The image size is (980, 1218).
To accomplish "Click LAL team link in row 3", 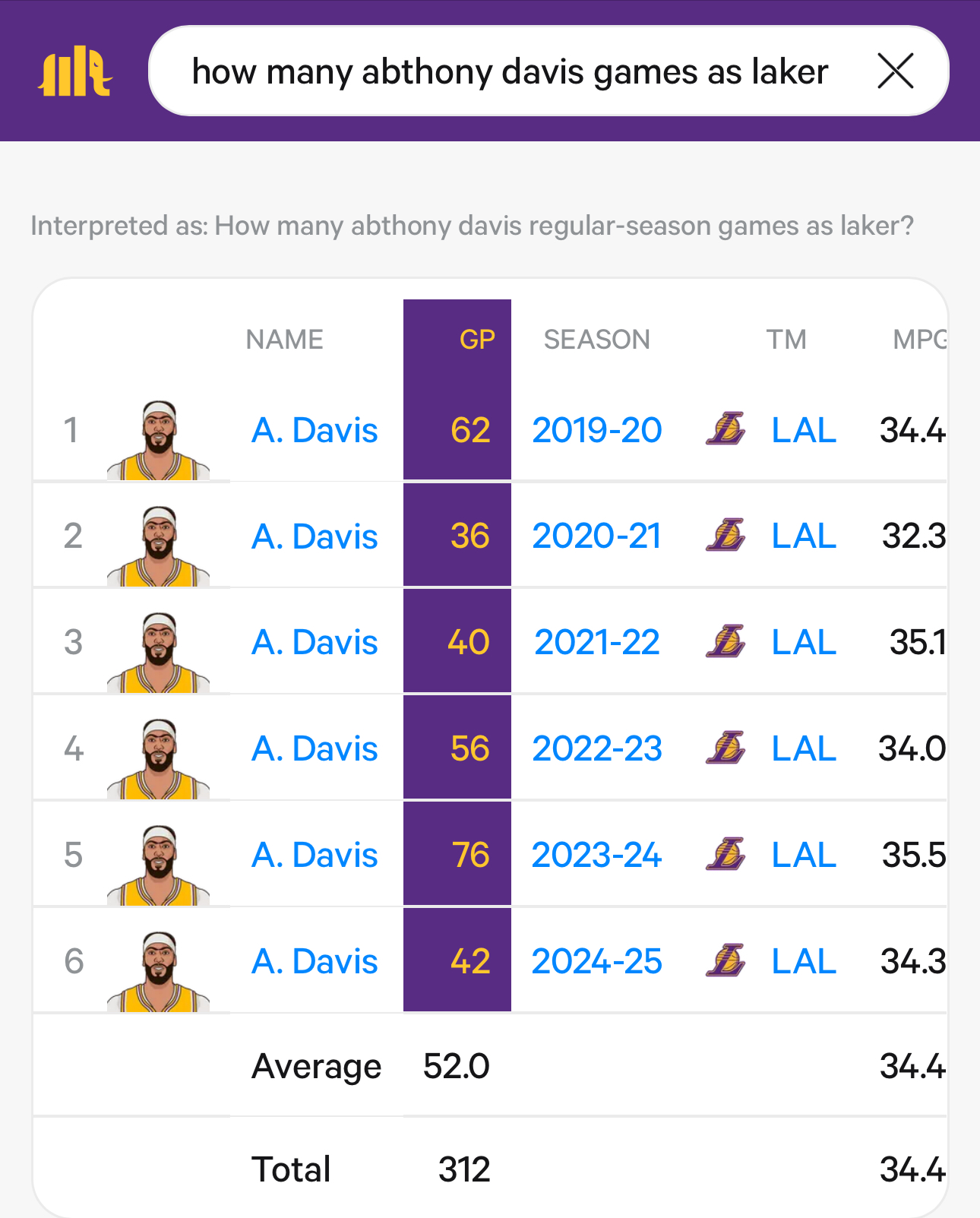I will coord(804,643).
